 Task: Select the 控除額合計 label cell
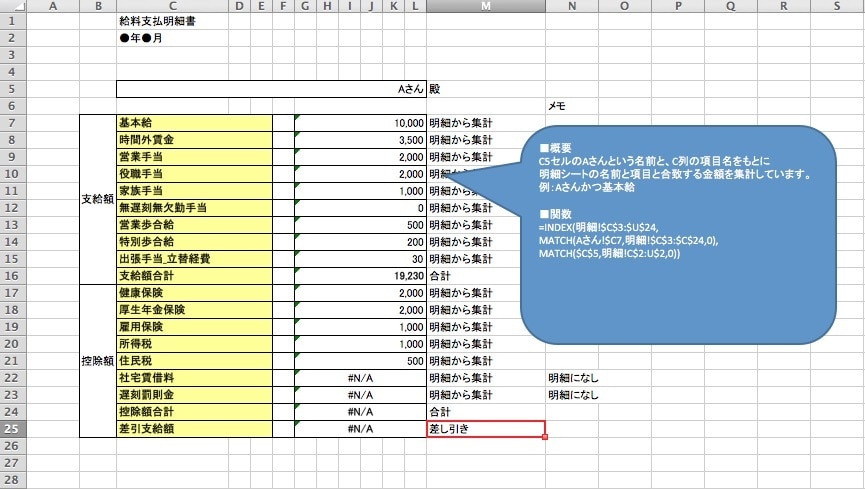pos(194,412)
